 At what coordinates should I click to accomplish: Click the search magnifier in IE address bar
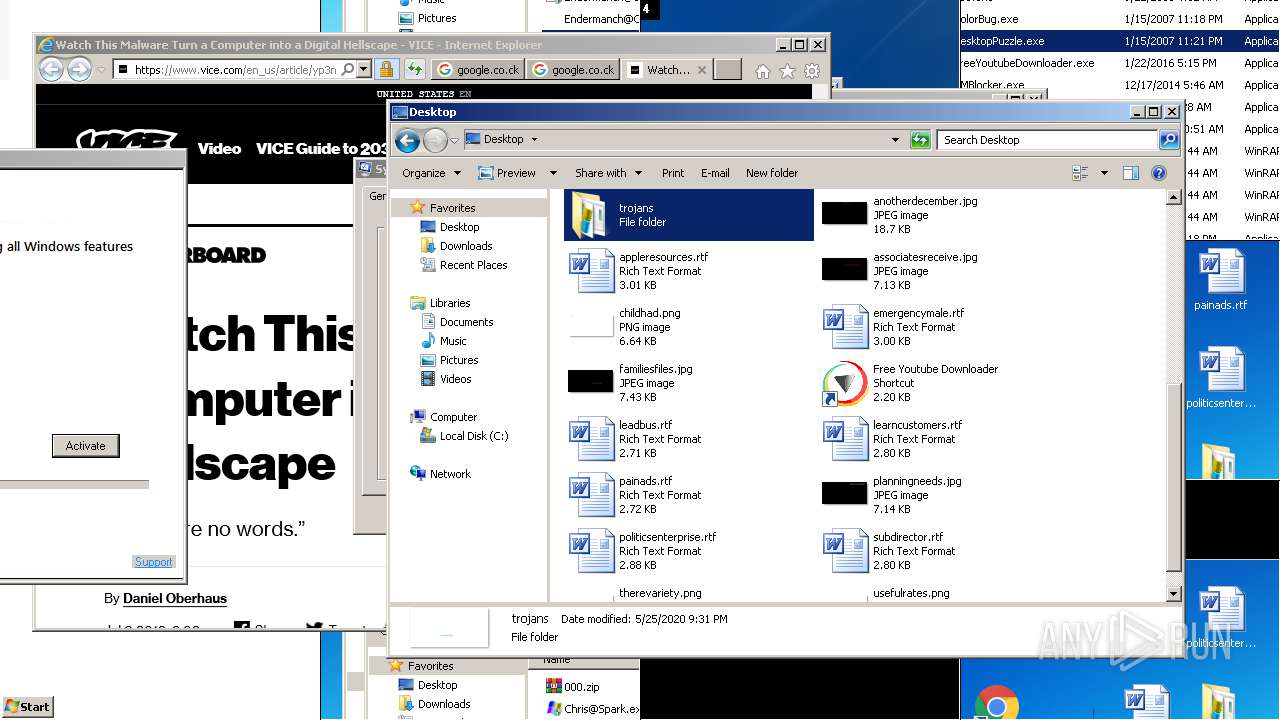pos(347,70)
